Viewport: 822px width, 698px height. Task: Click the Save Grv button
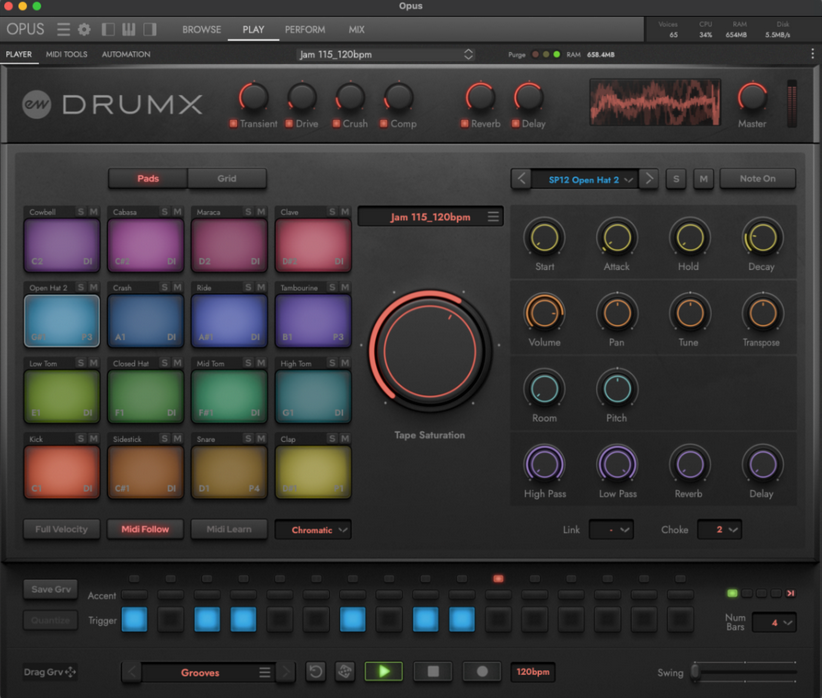pyautogui.click(x=51, y=589)
